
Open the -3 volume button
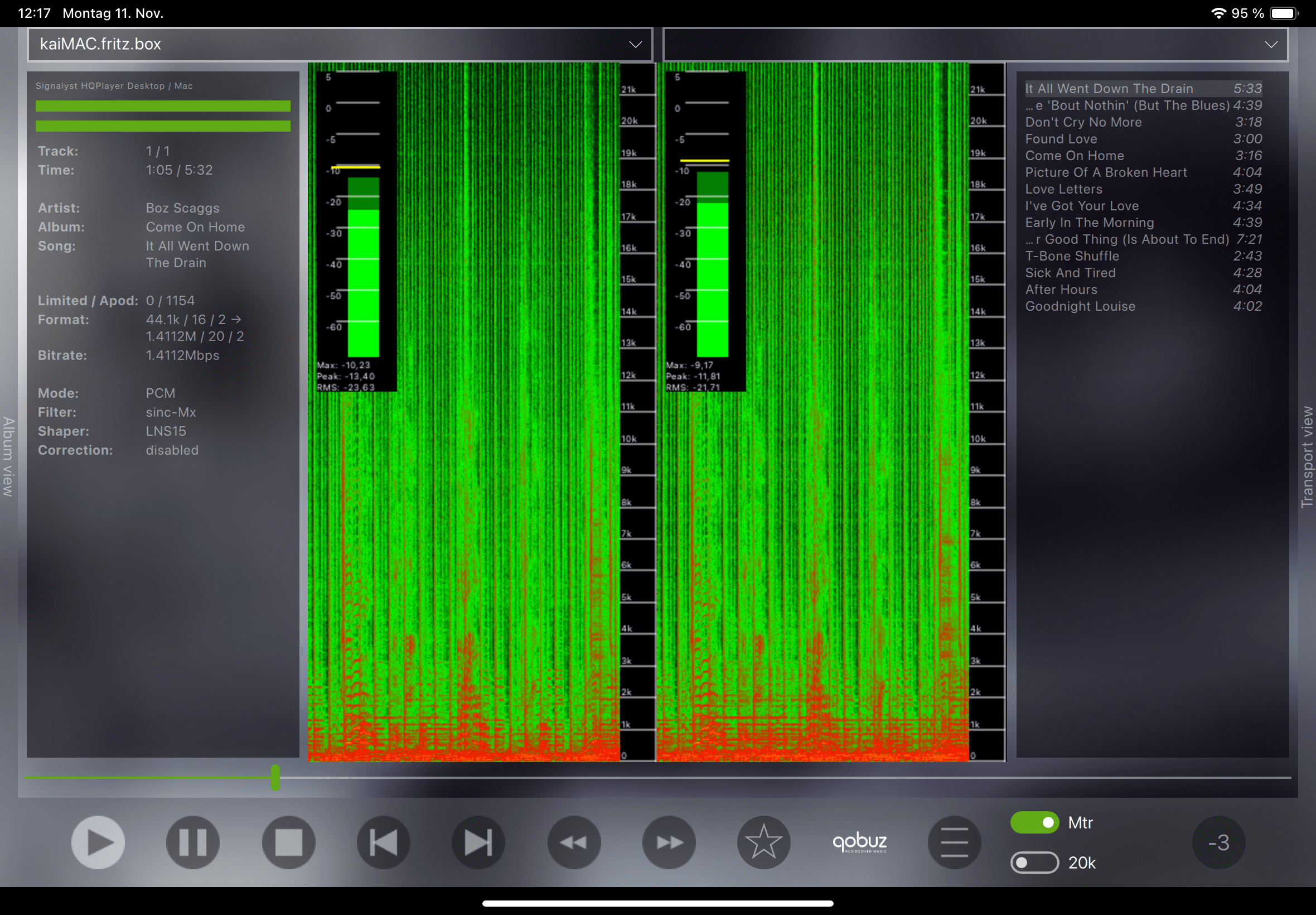point(1218,842)
